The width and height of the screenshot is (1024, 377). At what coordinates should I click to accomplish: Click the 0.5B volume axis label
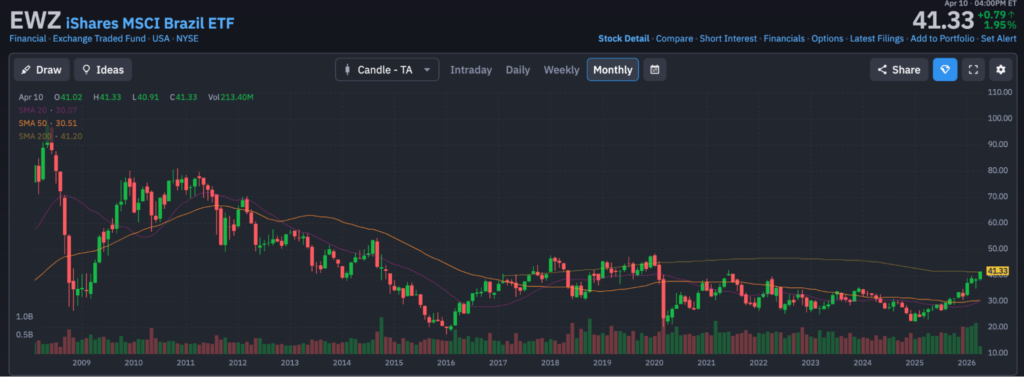click(x=24, y=335)
